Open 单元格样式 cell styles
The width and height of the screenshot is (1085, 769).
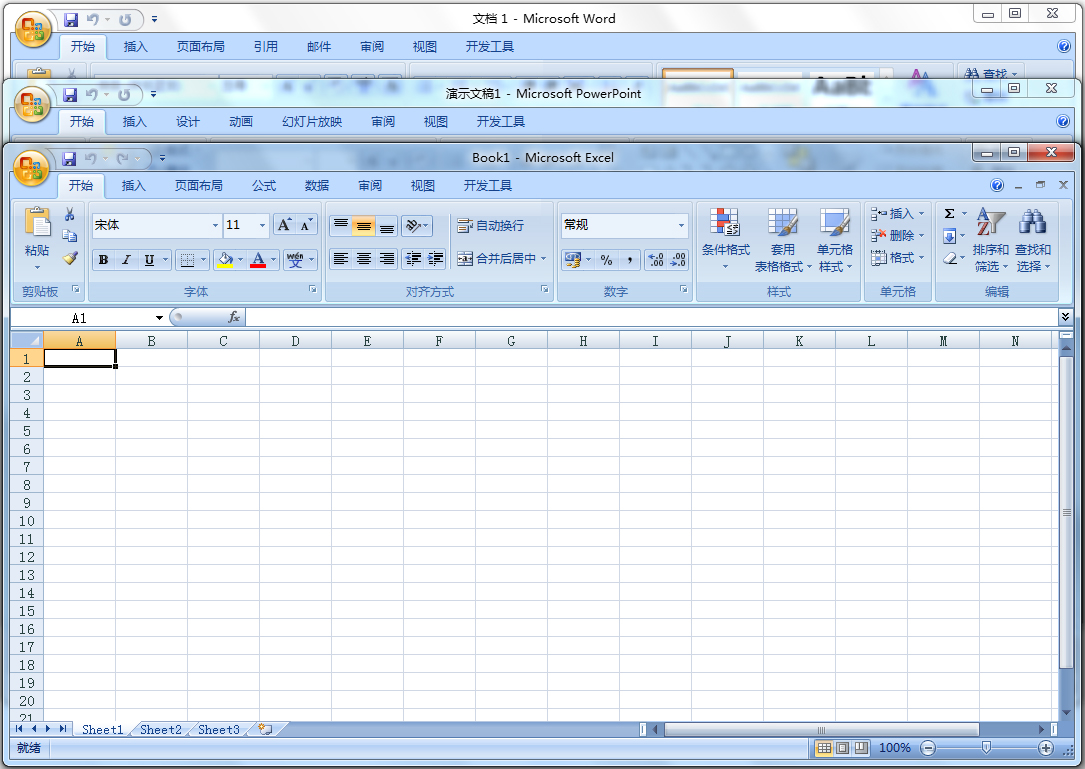click(x=835, y=239)
